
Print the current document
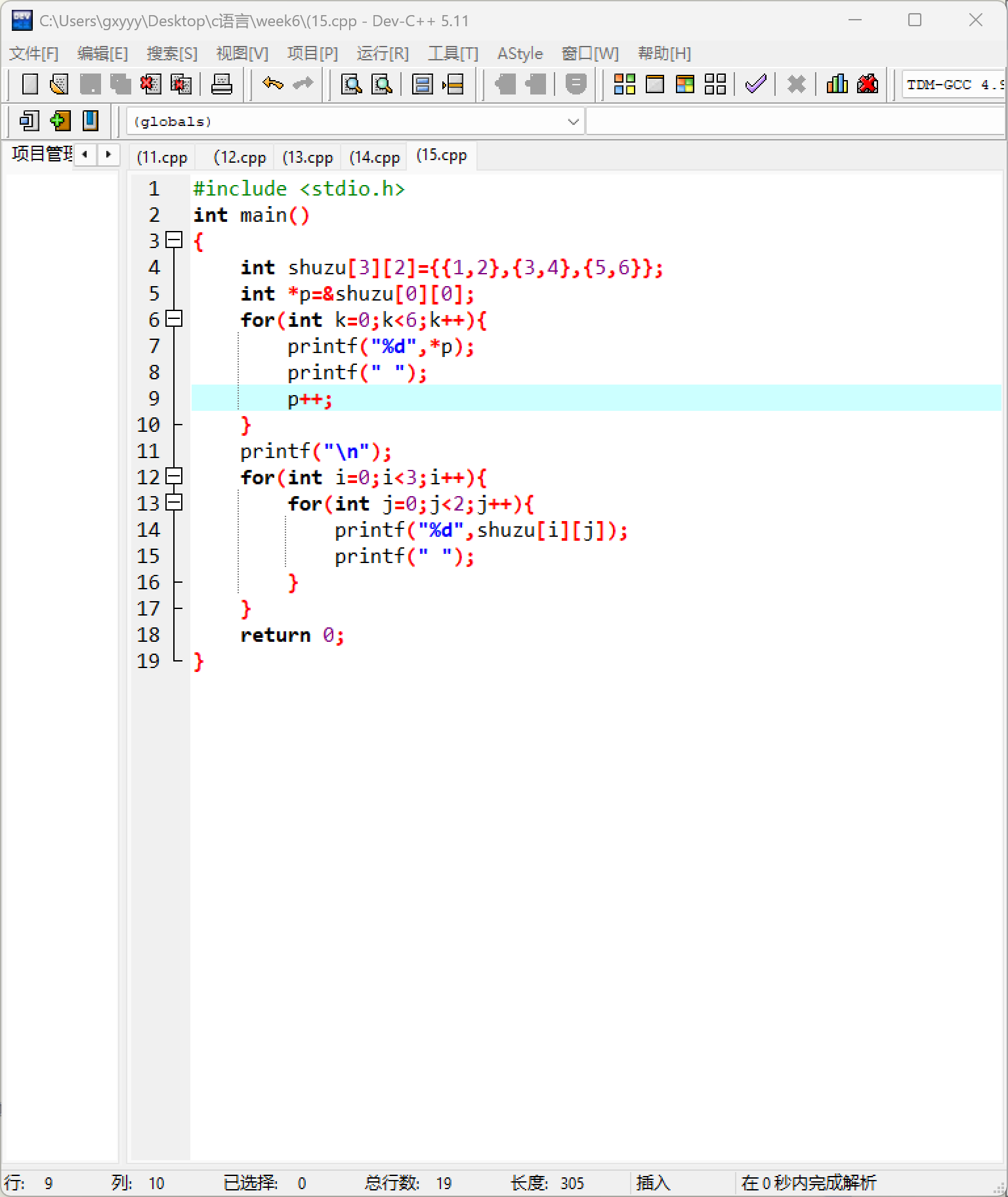(222, 84)
